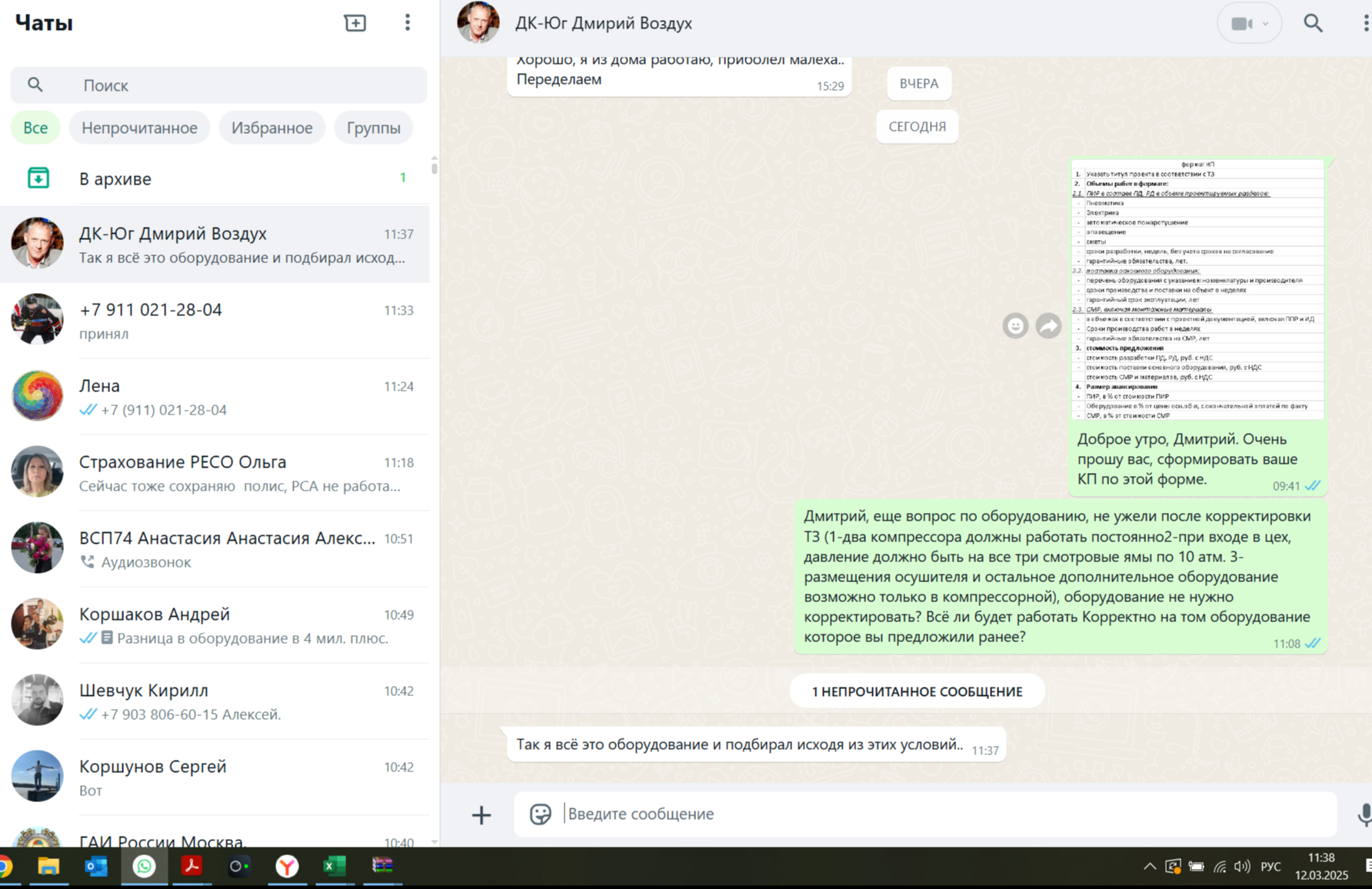Open the clock and calendar at 11:38
Viewport: 1372px width, 889px height.
pyautogui.click(x=1321, y=867)
